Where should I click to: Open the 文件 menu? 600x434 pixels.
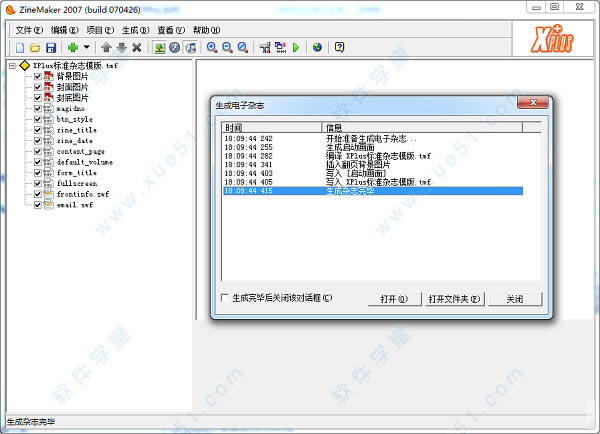(29, 30)
